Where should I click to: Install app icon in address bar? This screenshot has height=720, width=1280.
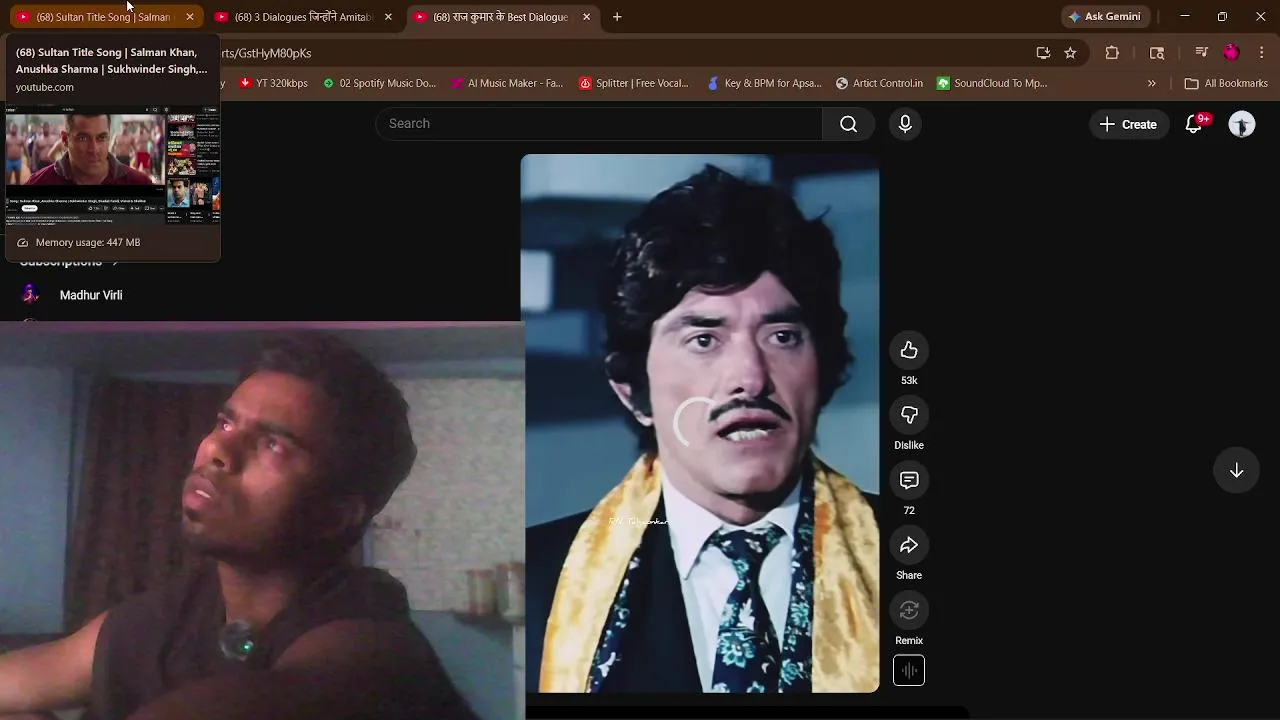[x=1043, y=53]
